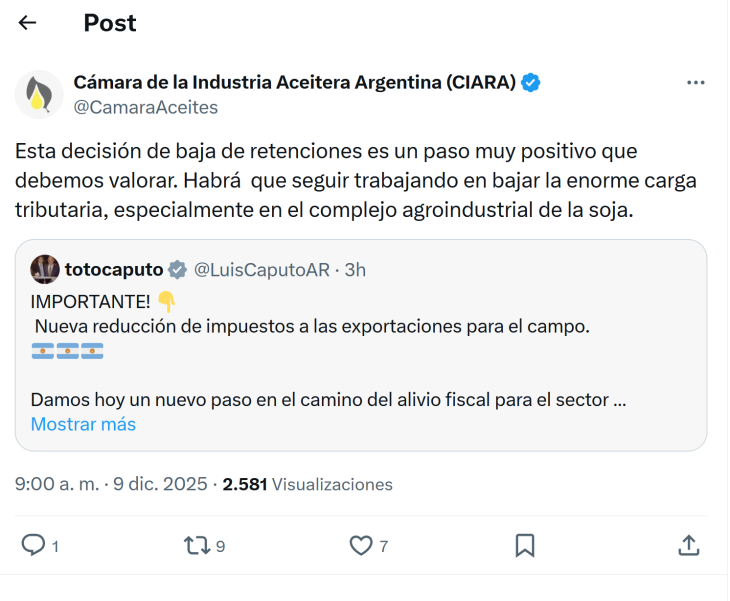
Task: Click the share upload icon
Action: 688,545
